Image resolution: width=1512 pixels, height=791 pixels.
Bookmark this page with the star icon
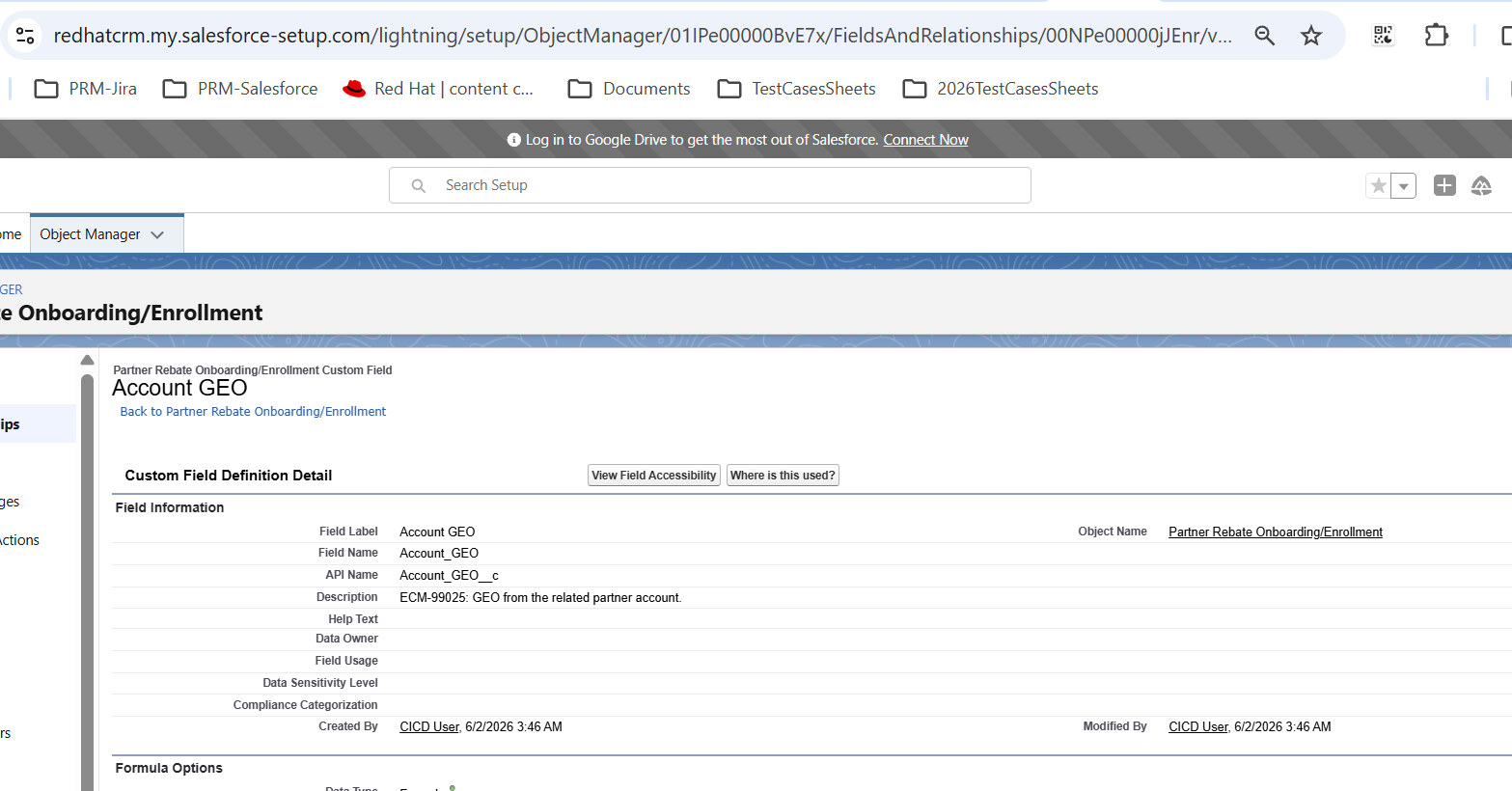[x=1310, y=36]
